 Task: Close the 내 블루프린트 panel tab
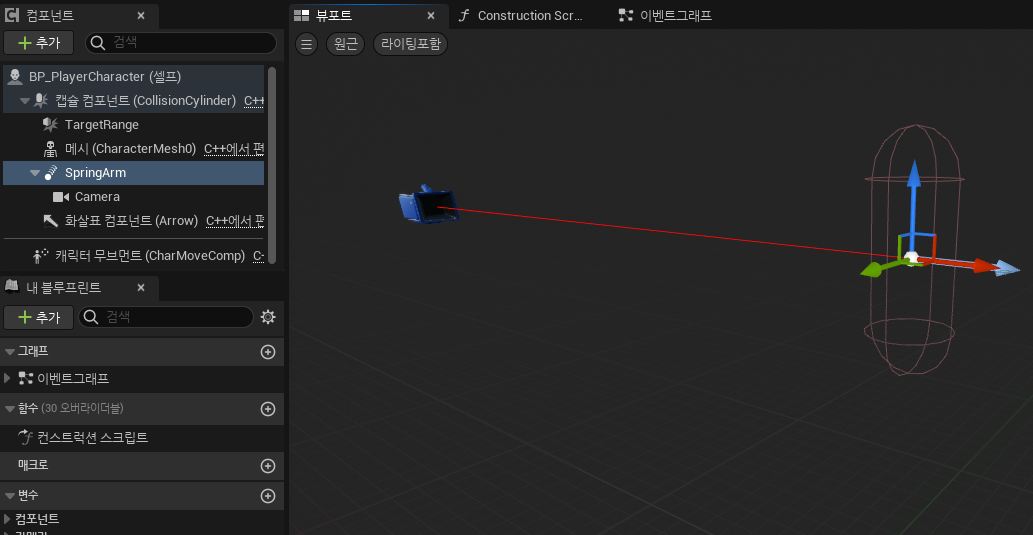tap(141, 288)
